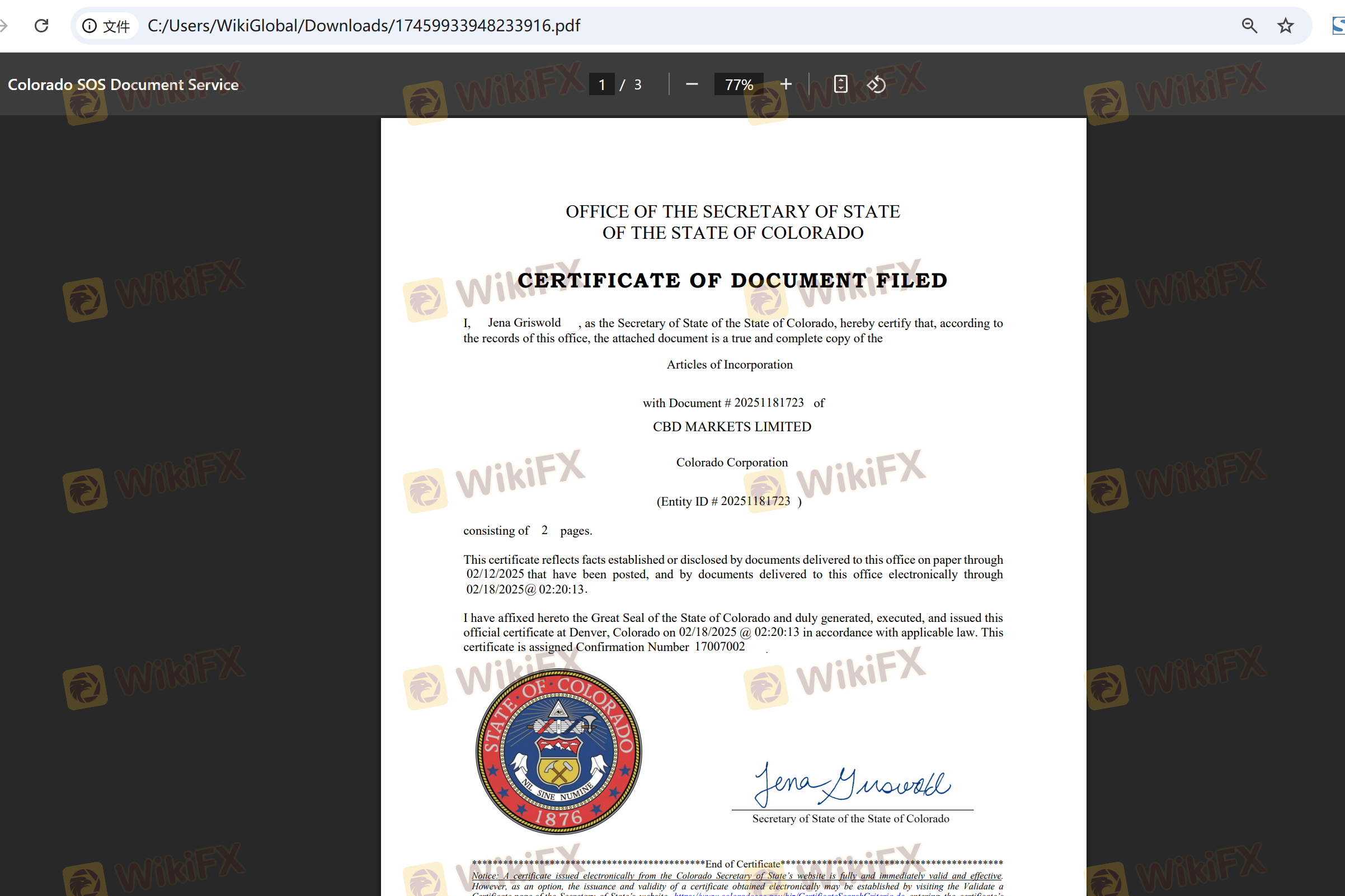Zoom out with the minus button

(x=692, y=84)
